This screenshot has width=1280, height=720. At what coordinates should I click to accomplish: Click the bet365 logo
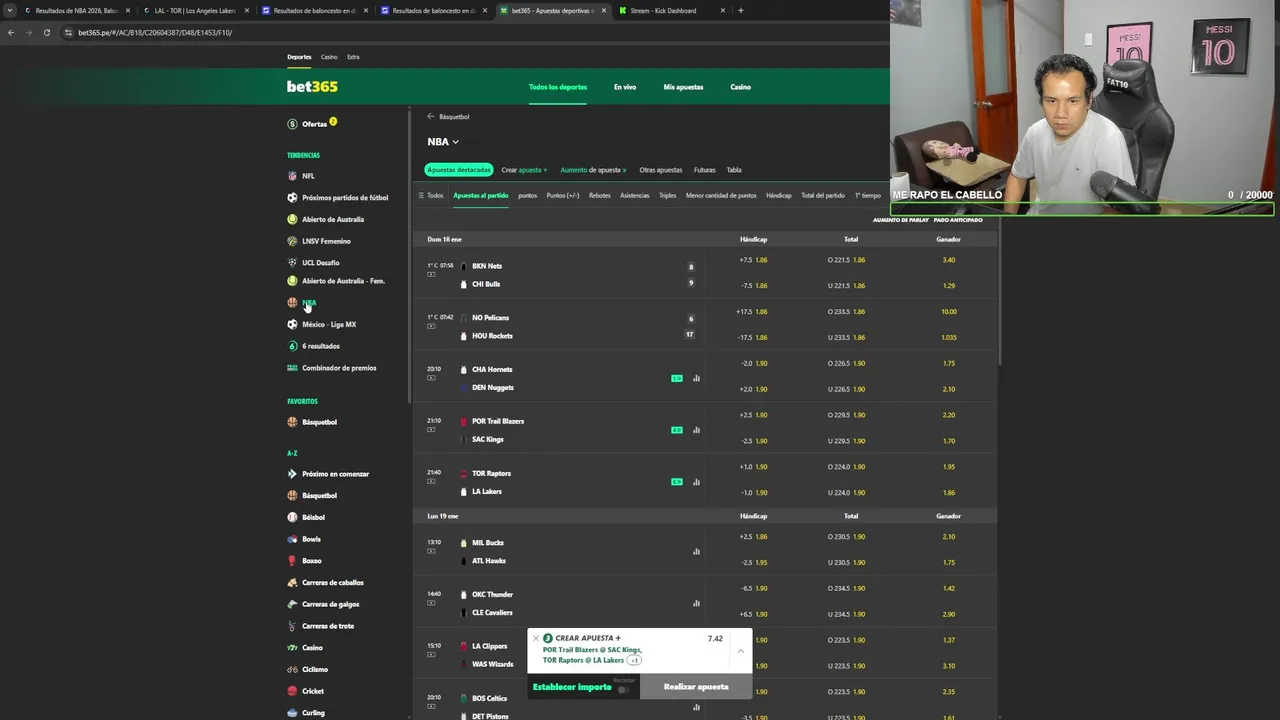click(312, 87)
